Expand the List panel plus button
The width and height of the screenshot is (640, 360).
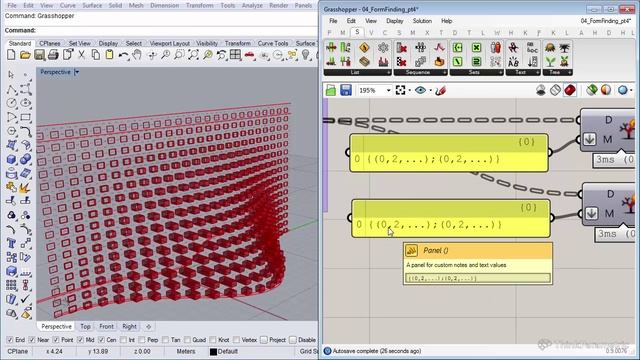[388, 72]
